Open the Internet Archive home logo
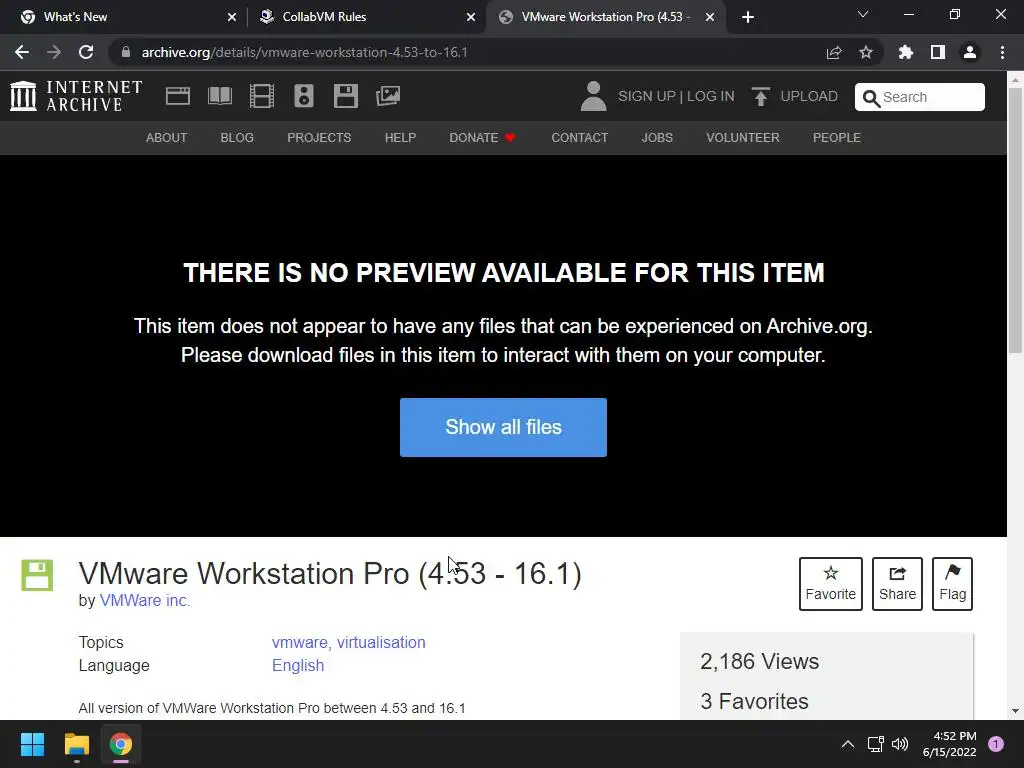1024x768 pixels. click(76, 96)
